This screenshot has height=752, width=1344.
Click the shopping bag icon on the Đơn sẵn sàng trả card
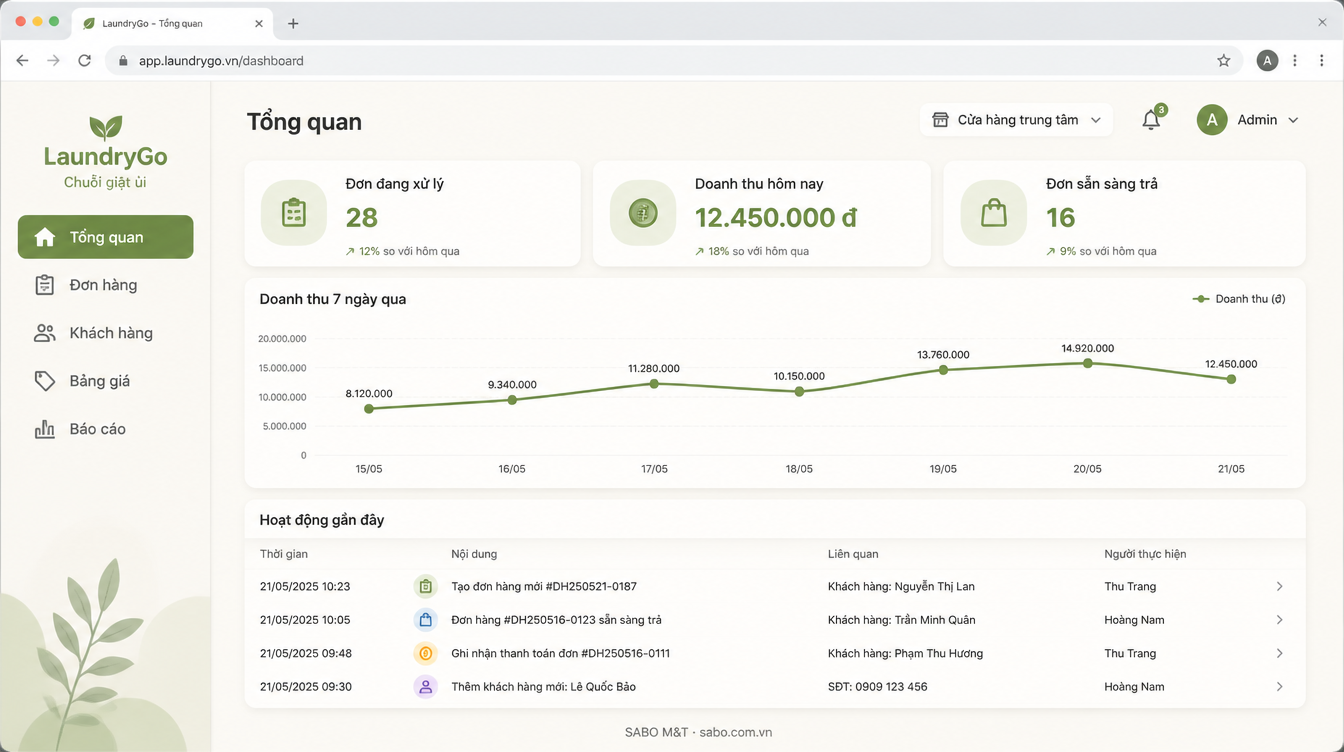(994, 213)
